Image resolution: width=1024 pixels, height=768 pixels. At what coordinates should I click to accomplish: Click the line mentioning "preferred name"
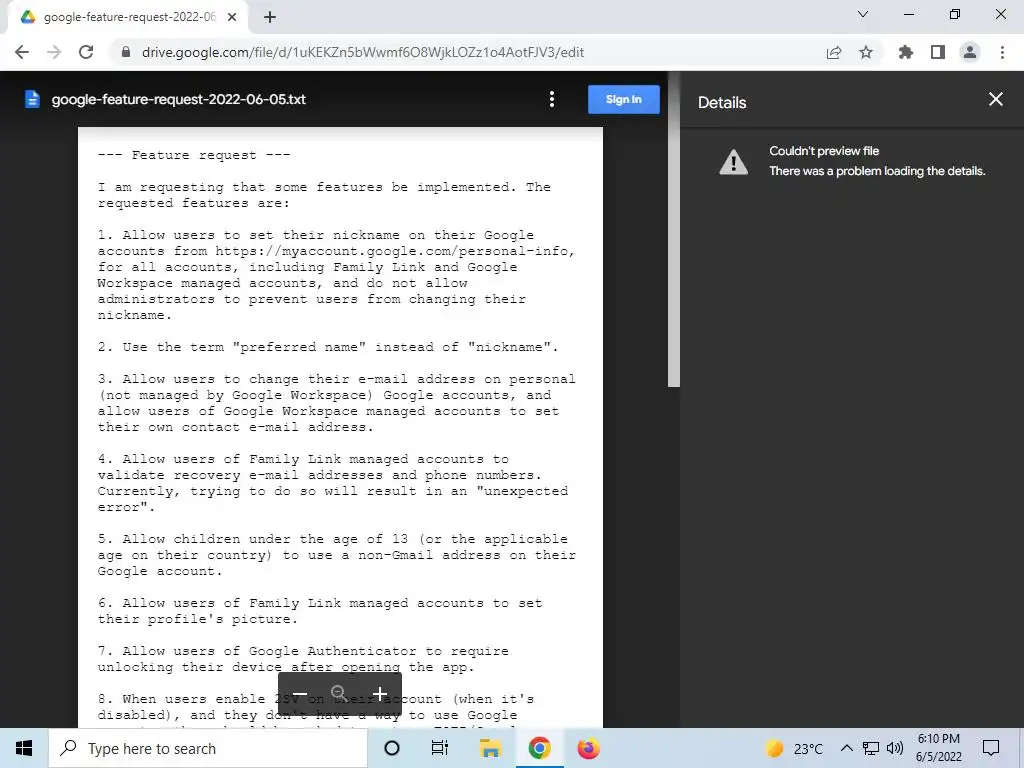[x=328, y=347]
